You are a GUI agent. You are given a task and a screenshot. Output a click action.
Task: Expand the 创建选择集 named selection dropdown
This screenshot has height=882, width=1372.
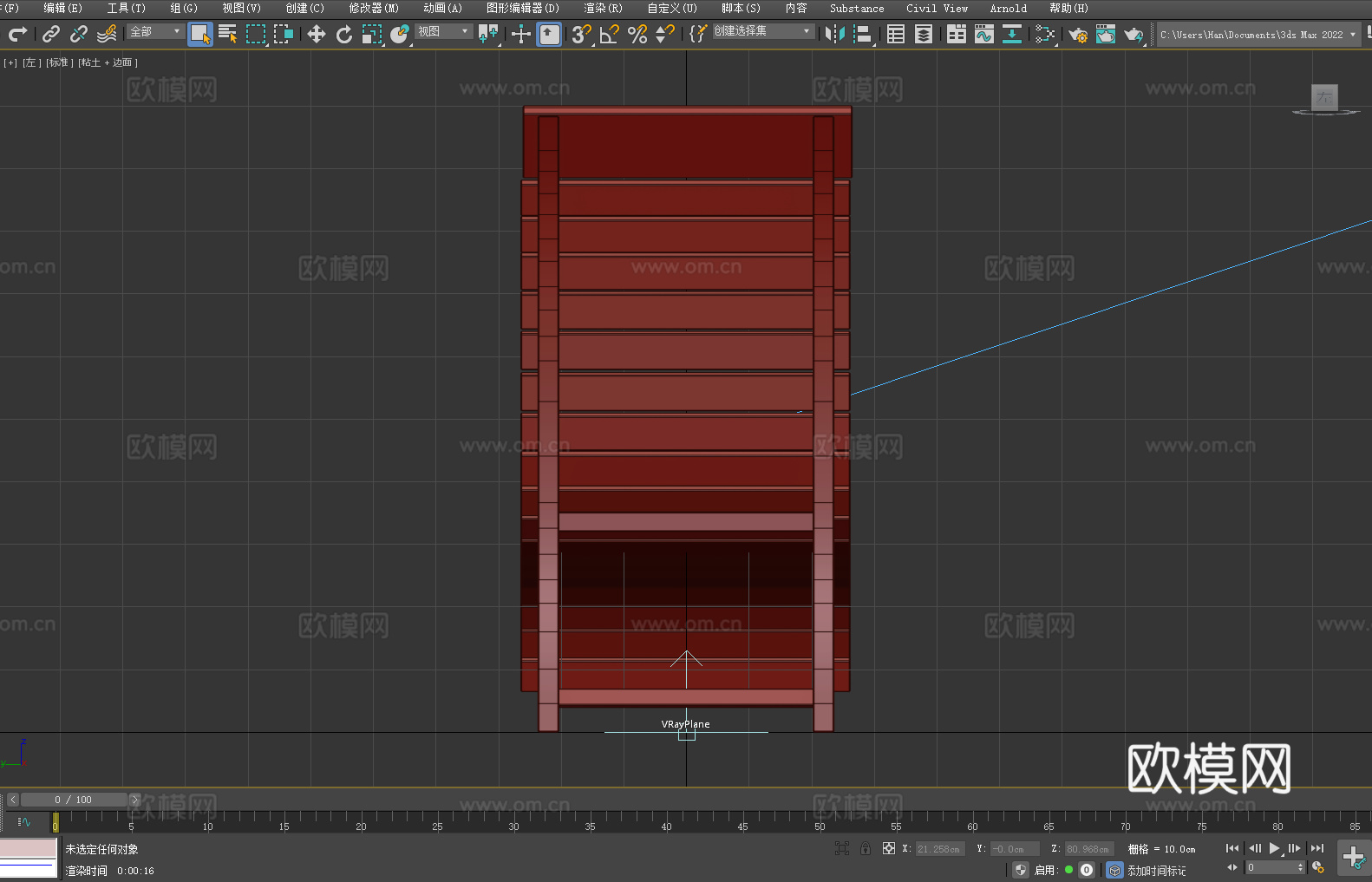[763, 31]
